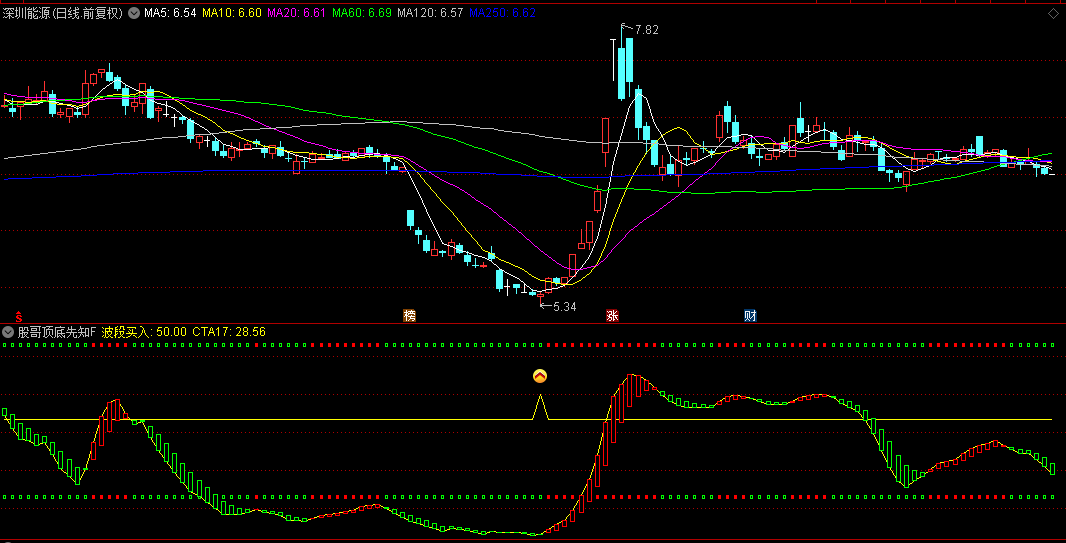Click the MA120 legend label
This screenshot has width=1066, height=543.
point(430,13)
